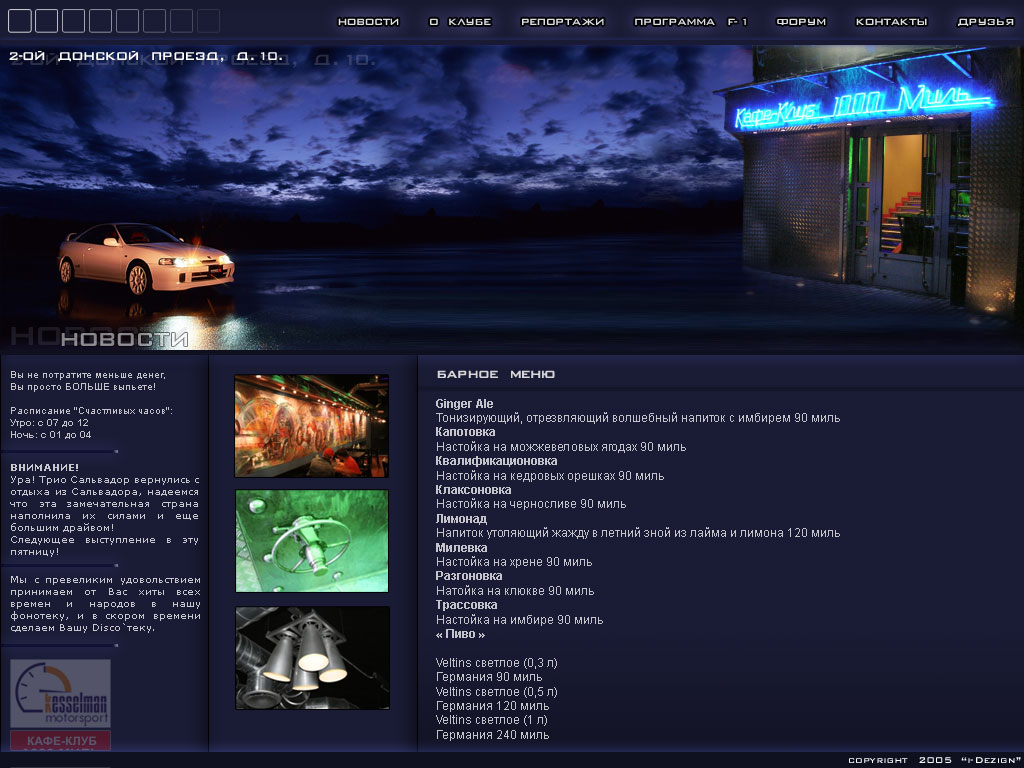Navigate to КОНТАКТЫ
The image size is (1024, 768).
[x=891, y=22]
